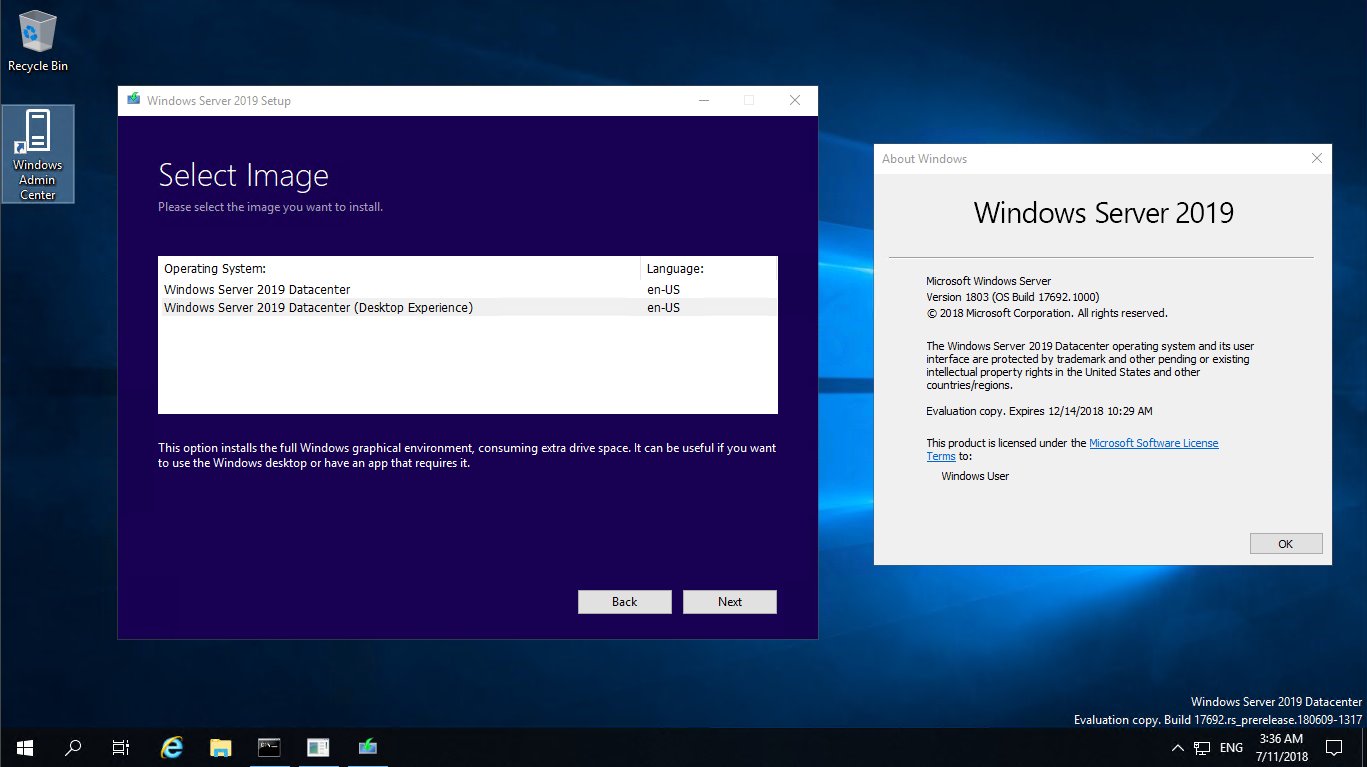This screenshot has width=1367, height=767.
Task: Click the 'Windows User' licensee name
Action: click(x=975, y=476)
